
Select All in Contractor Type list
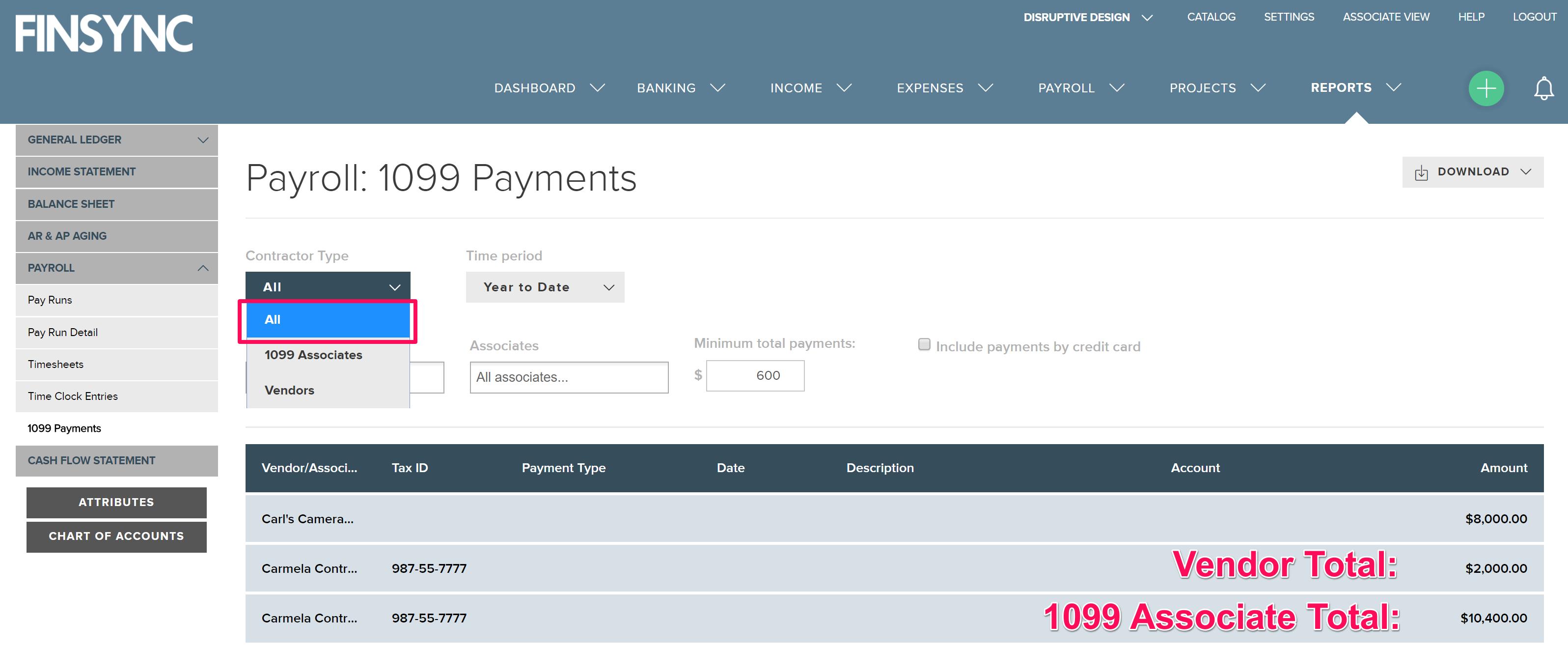(x=328, y=320)
